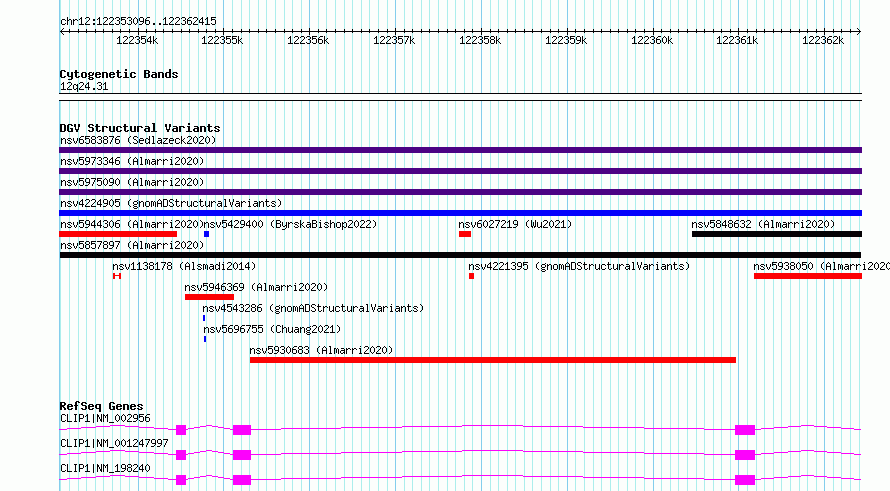Viewport: 890px width, 491px height.
Task: Select nsv4221395 (gnomADStructuralVariants) label
Action: click(579, 266)
